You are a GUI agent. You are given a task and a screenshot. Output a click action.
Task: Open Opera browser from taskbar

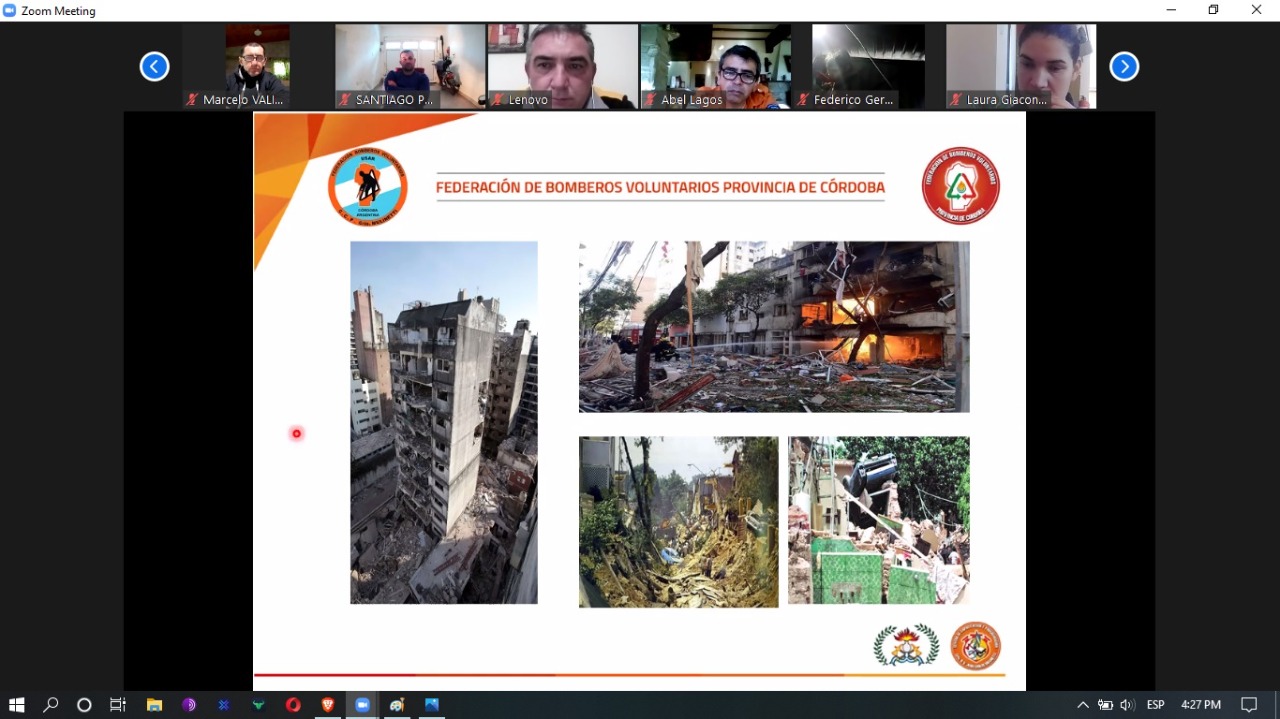click(293, 705)
